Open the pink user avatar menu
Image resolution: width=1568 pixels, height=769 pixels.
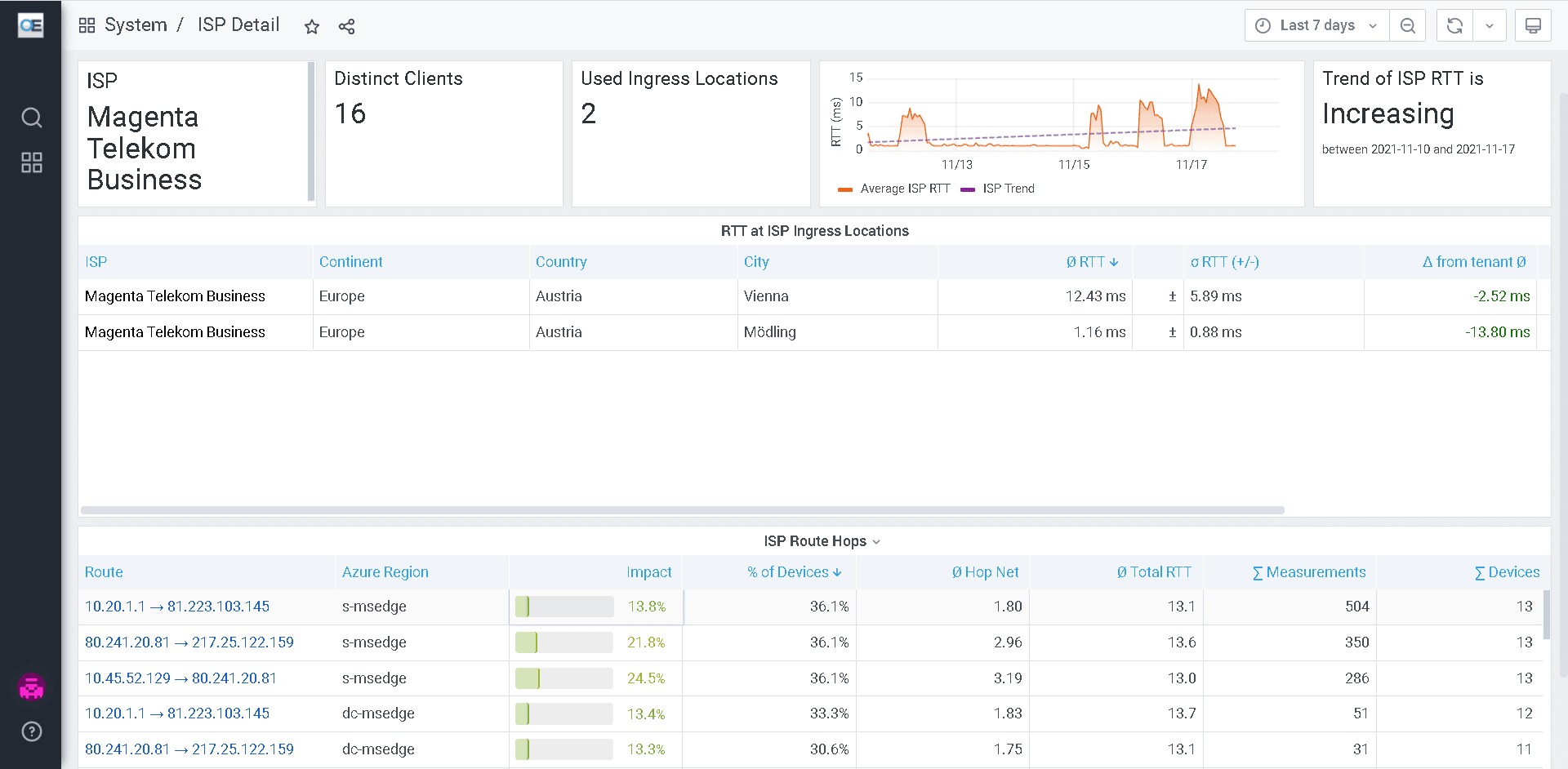click(x=31, y=688)
